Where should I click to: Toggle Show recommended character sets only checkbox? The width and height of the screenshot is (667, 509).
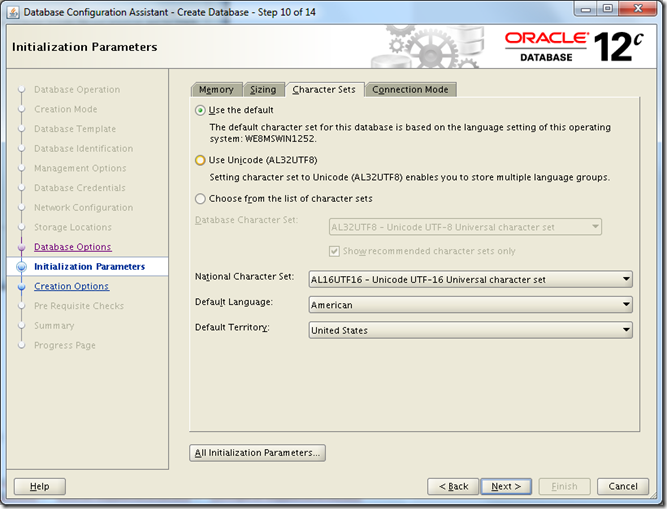[335, 251]
